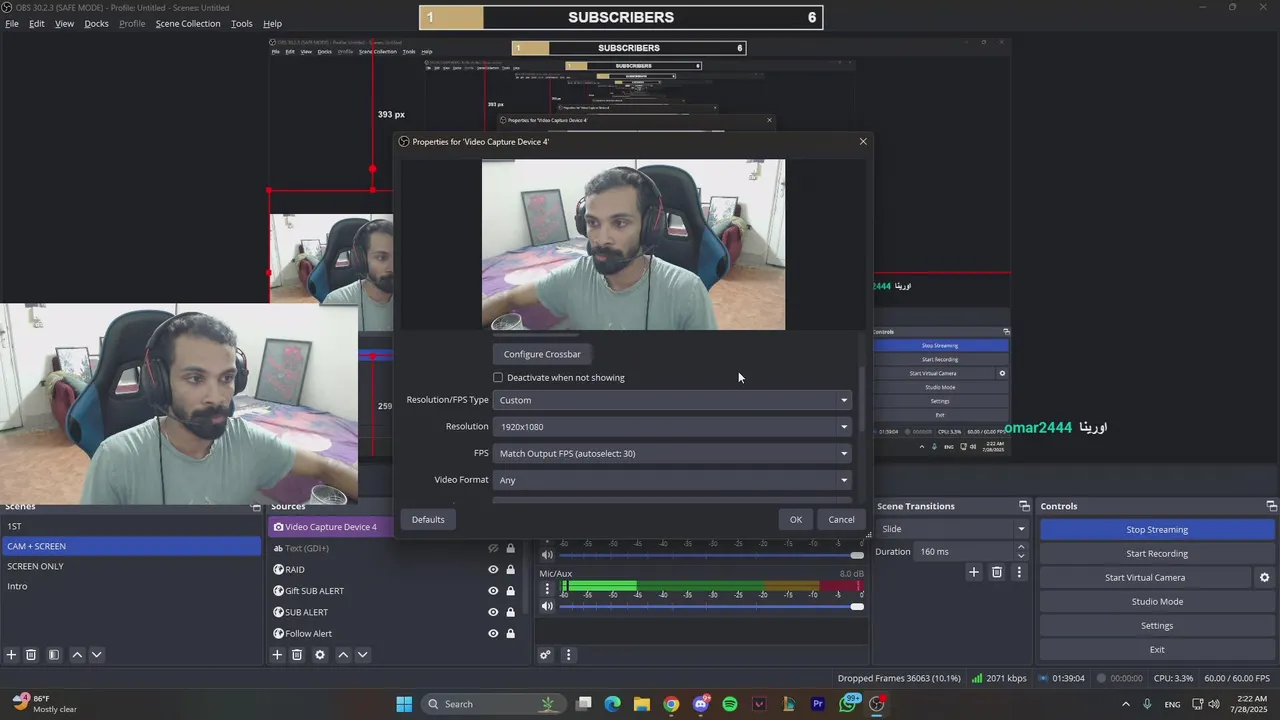This screenshot has height=720, width=1280.
Task: Click the properties dialog scrollbar
Action: pos(862,400)
